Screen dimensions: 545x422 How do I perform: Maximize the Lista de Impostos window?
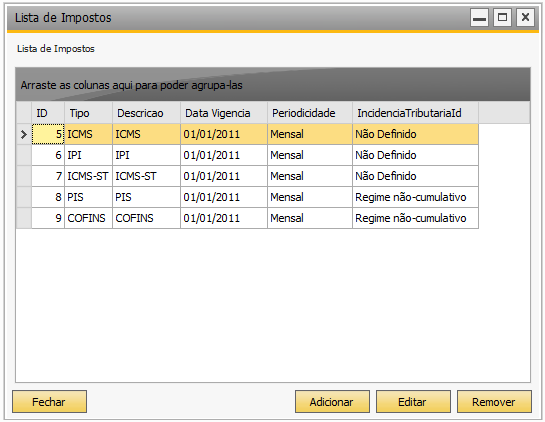502,17
